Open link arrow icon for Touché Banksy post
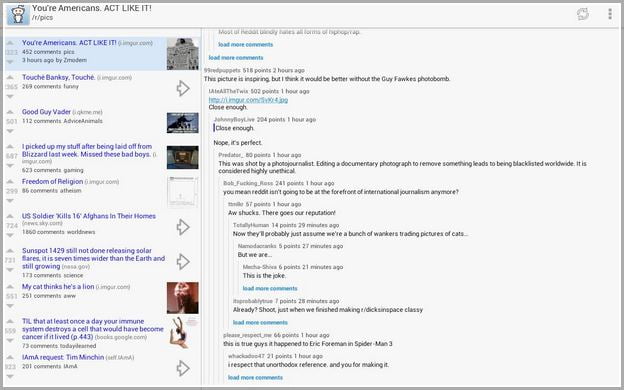This screenshot has height=390, width=624. [183, 88]
